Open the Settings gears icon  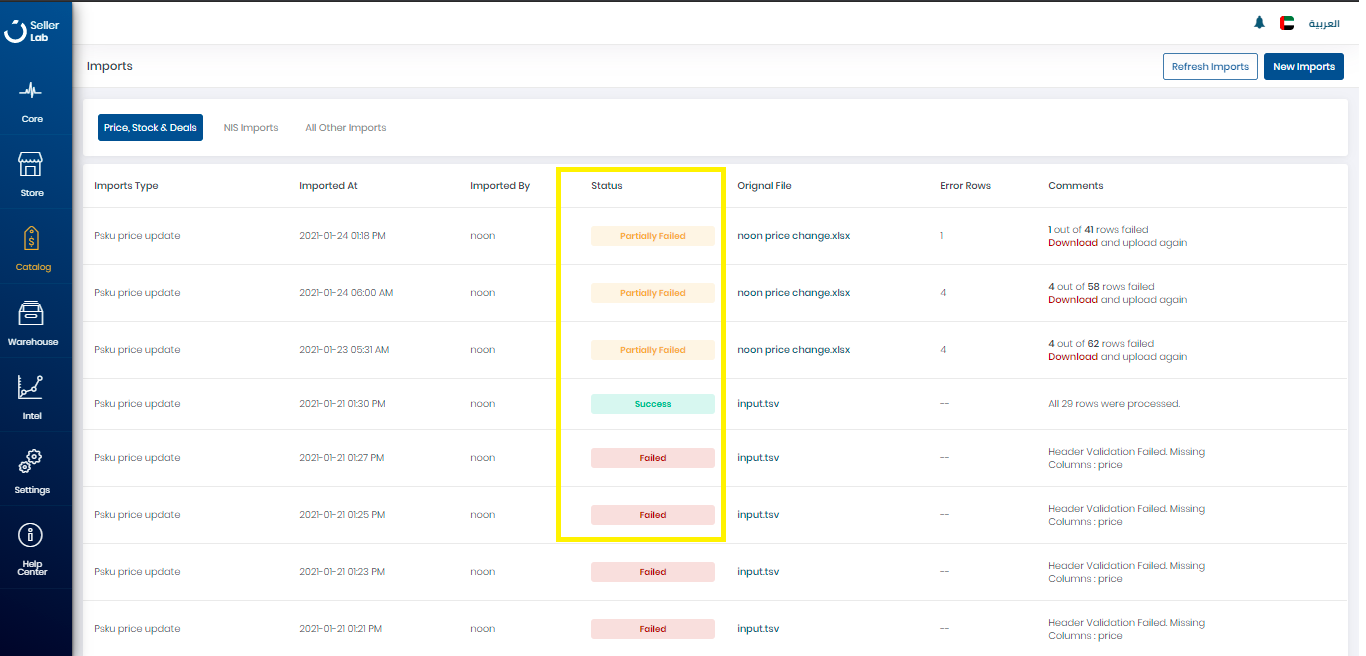32,462
